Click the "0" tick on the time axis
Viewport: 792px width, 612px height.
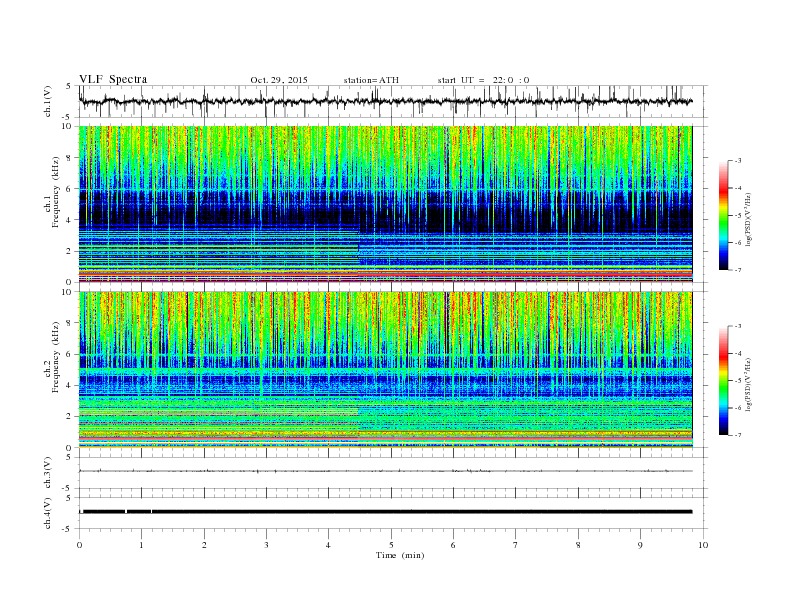click(79, 545)
